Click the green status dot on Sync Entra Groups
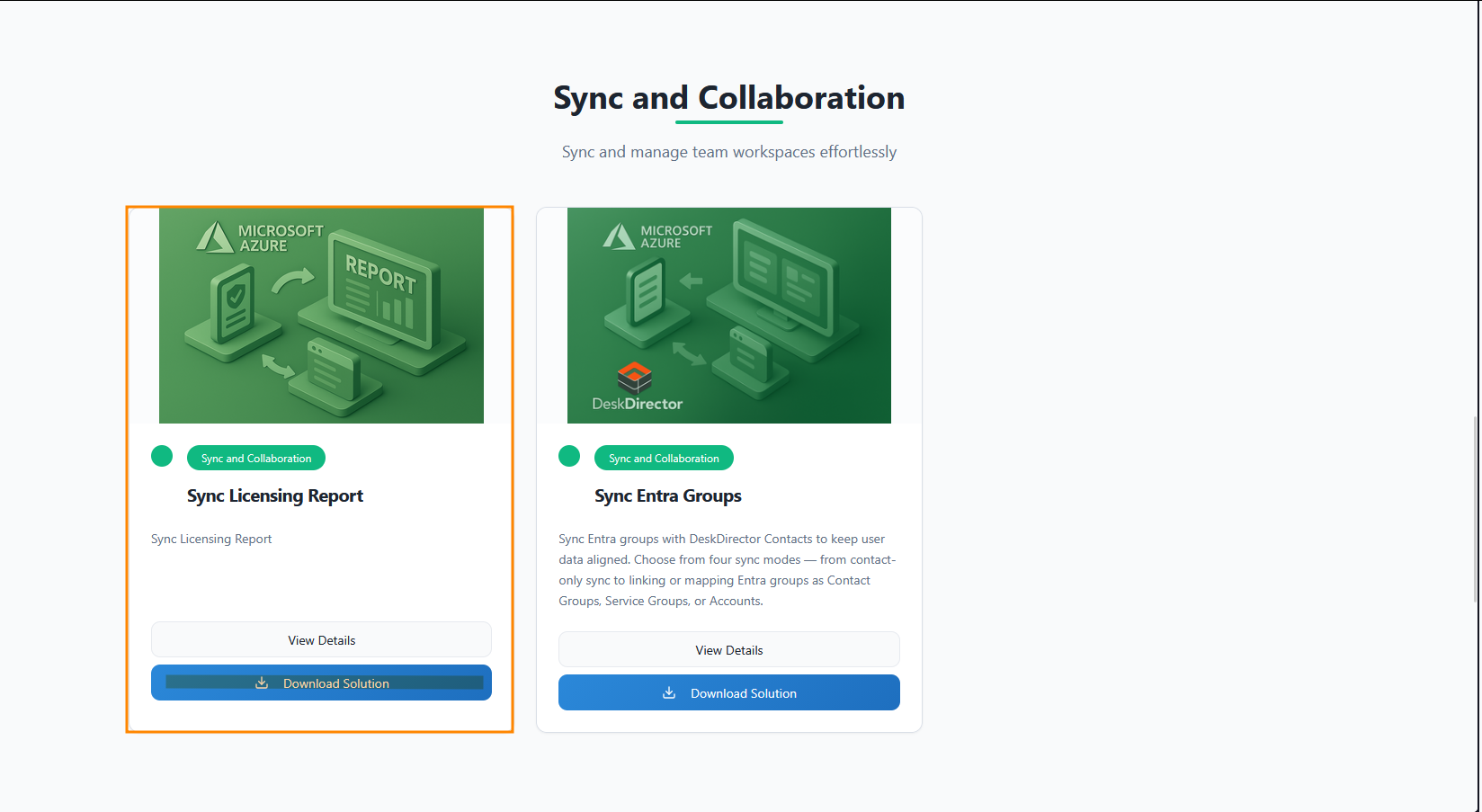This screenshot has width=1482, height=812. (x=569, y=456)
